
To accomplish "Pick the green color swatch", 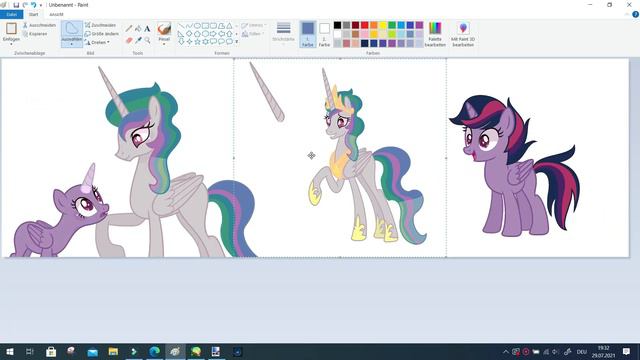I will [x=392, y=25].
